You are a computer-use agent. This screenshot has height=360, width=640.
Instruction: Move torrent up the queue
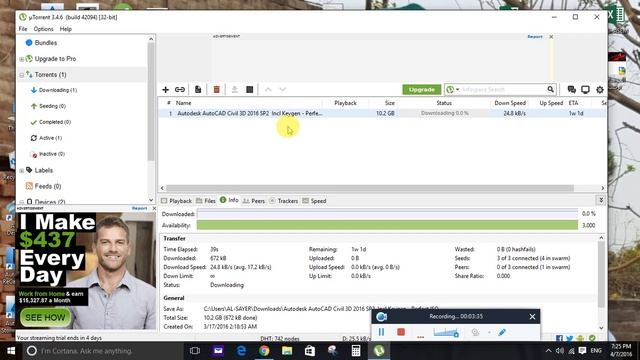268,89
